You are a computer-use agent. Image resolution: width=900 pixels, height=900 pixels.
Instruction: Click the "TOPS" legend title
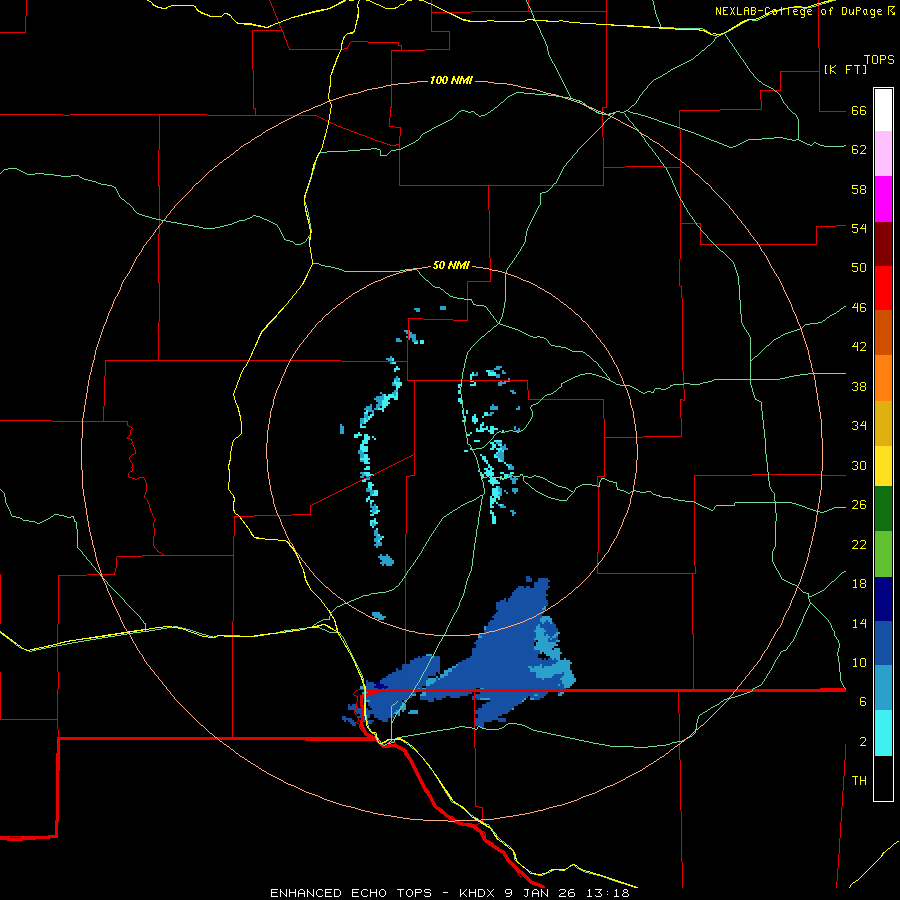tap(879, 60)
